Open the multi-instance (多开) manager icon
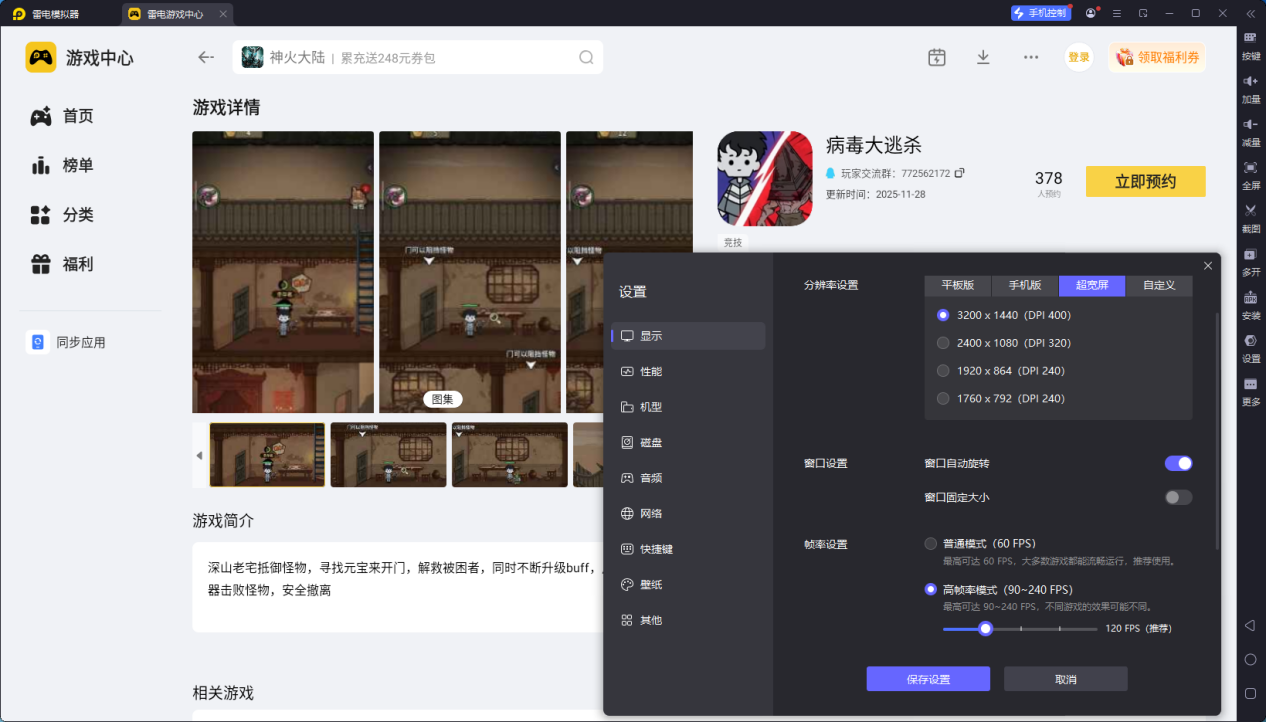Viewport: 1266px width, 722px height. [1250, 261]
